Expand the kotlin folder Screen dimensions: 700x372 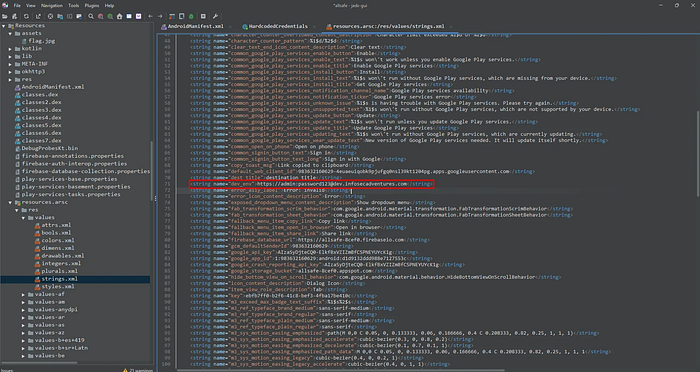point(10,49)
